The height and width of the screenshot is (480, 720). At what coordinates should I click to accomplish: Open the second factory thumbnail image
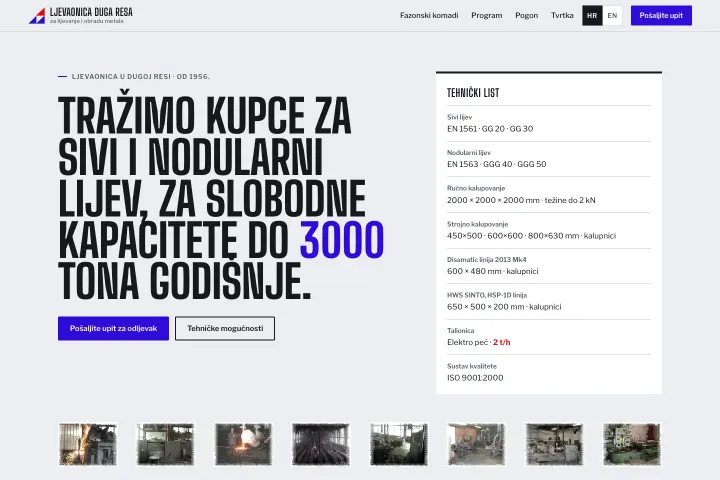tap(165, 444)
